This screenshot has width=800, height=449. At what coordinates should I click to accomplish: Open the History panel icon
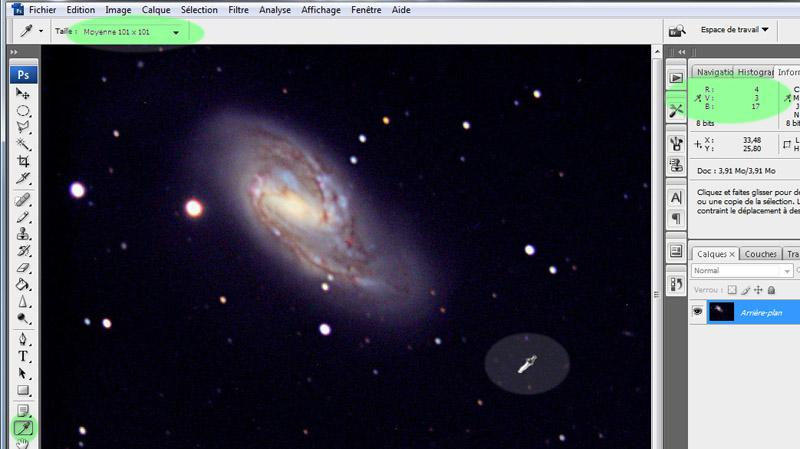[676, 284]
